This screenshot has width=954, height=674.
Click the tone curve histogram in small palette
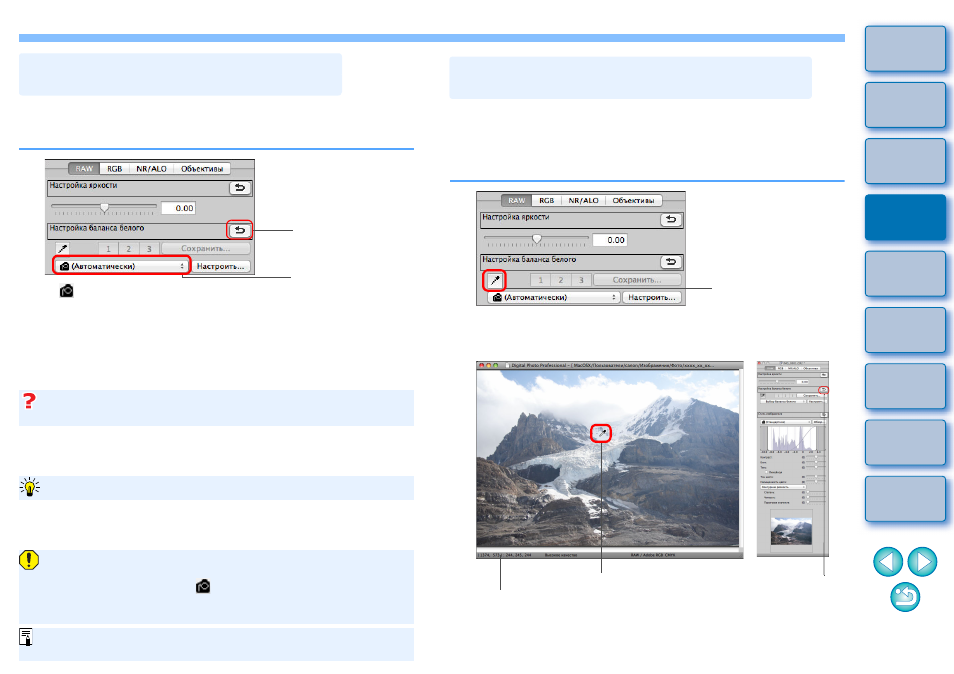pyautogui.click(x=792, y=438)
